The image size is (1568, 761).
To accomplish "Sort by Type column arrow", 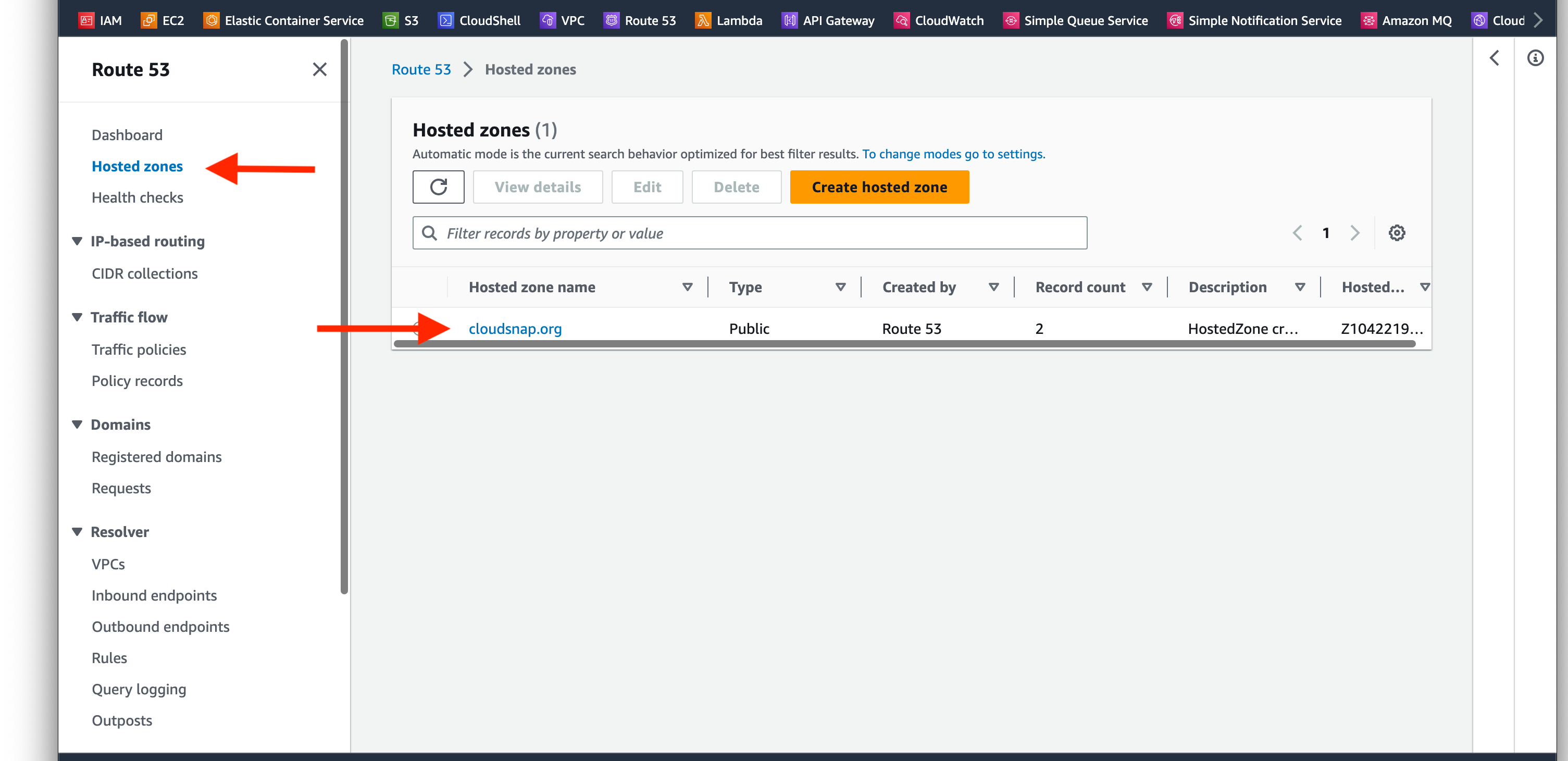I will pyautogui.click(x=840, y=287).
